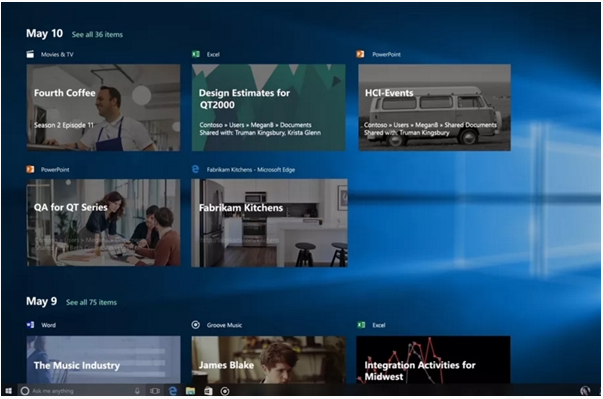Click Season 2 Episode 11 text
The height and width of the screenshot is (399, 603).
[63, 125]
